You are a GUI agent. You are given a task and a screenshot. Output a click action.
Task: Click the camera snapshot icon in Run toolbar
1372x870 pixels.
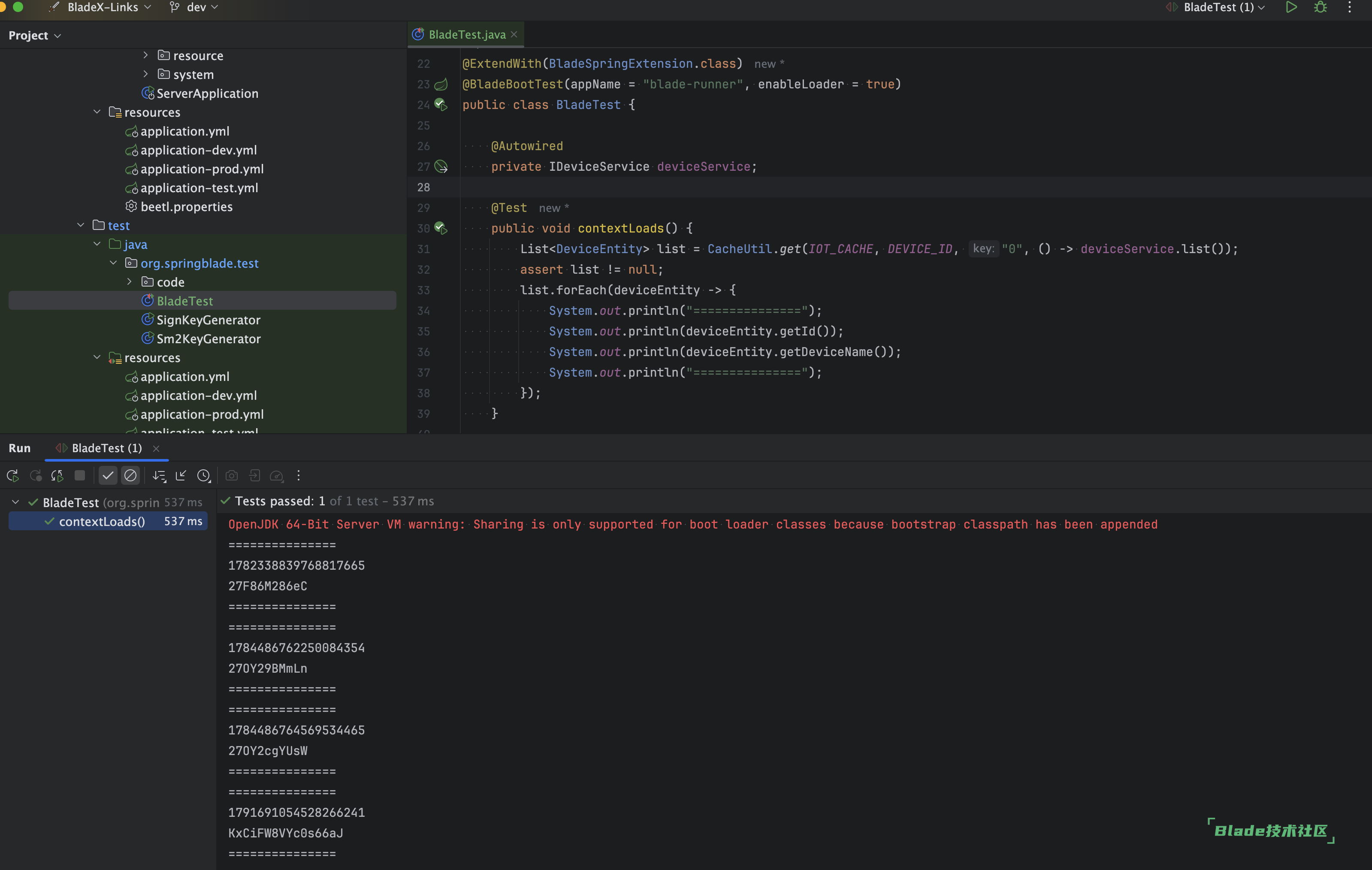[232, 475]
